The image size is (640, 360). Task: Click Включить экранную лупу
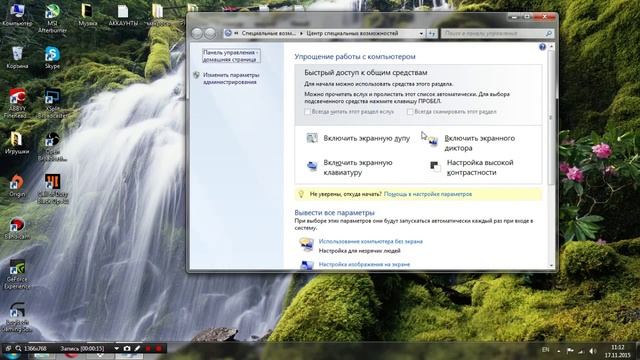tap(367, 138)
